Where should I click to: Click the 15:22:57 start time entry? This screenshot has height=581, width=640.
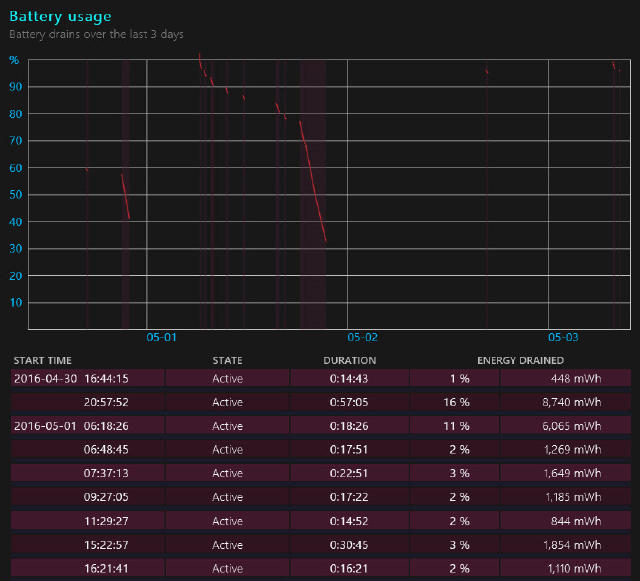click(x=106, y=546)
